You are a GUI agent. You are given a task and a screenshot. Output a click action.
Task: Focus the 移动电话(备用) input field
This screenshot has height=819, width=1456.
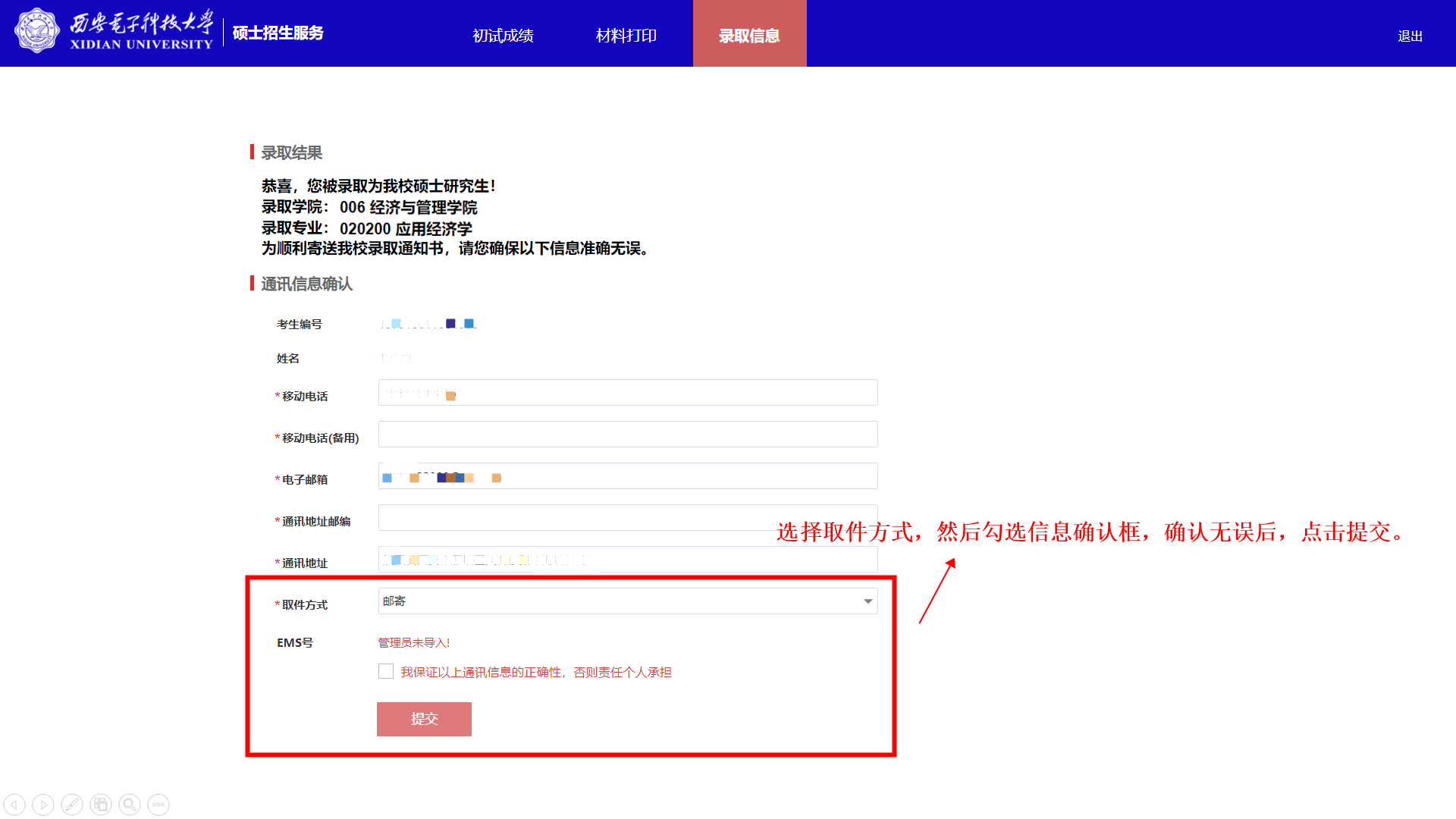(628, 435)
